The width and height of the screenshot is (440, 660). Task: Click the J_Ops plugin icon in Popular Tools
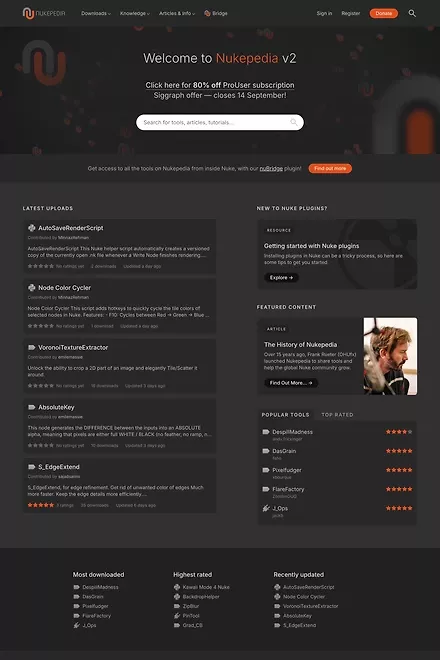click(266, 508)
